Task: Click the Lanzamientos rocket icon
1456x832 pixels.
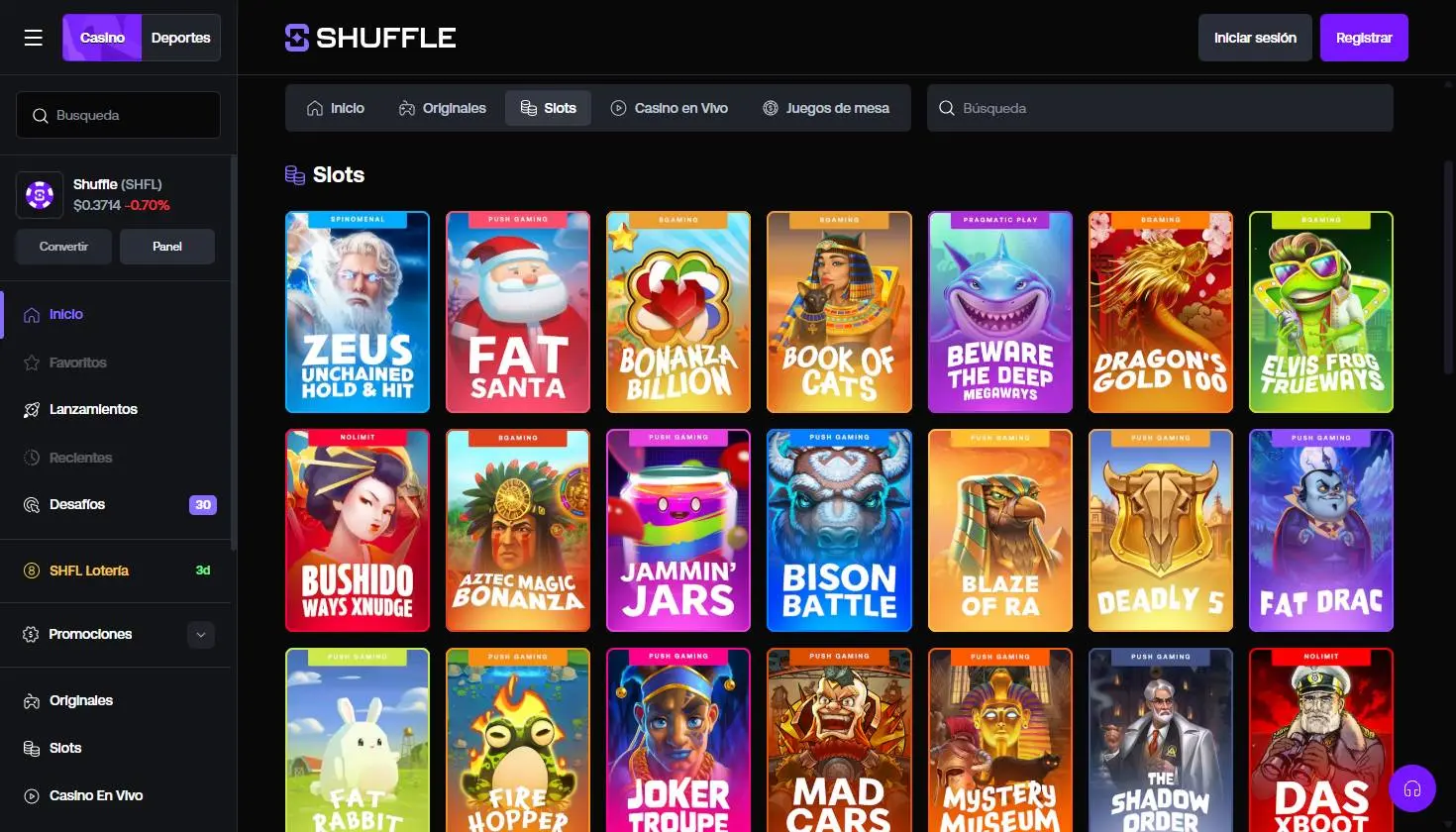Action: (32, 410)
